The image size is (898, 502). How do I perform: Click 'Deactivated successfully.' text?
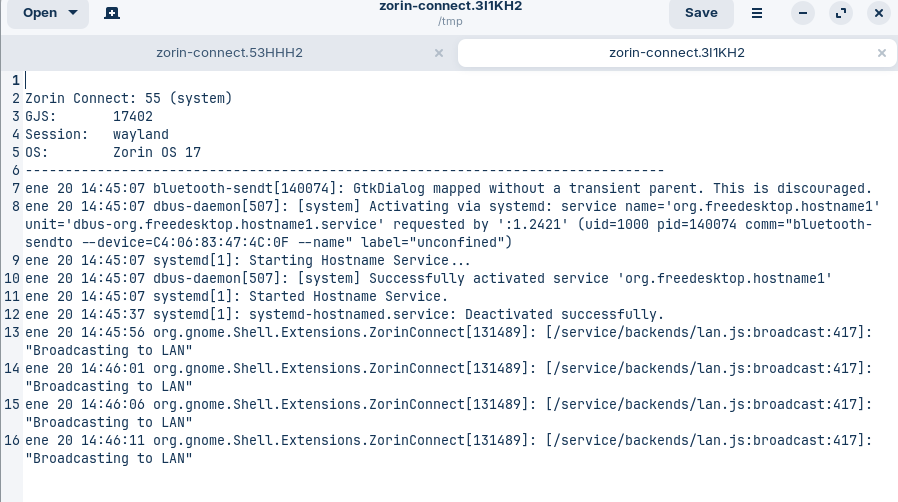point(564,314)
